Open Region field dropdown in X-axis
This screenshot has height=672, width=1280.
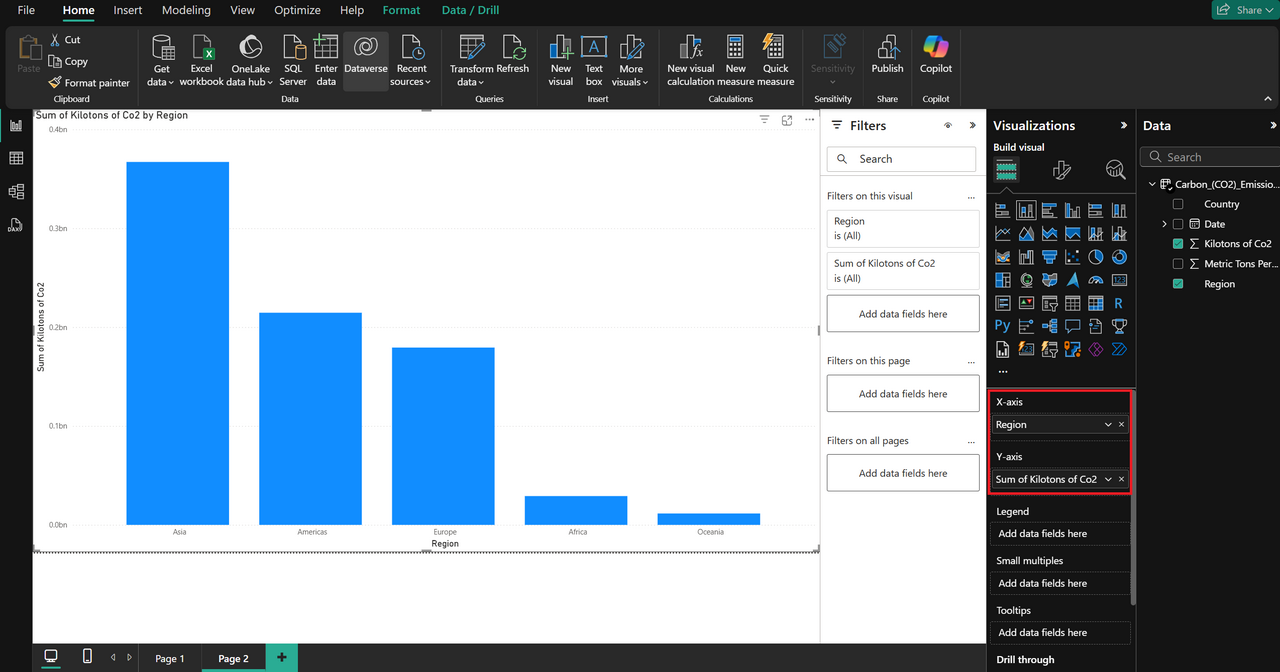[1108, 425]
